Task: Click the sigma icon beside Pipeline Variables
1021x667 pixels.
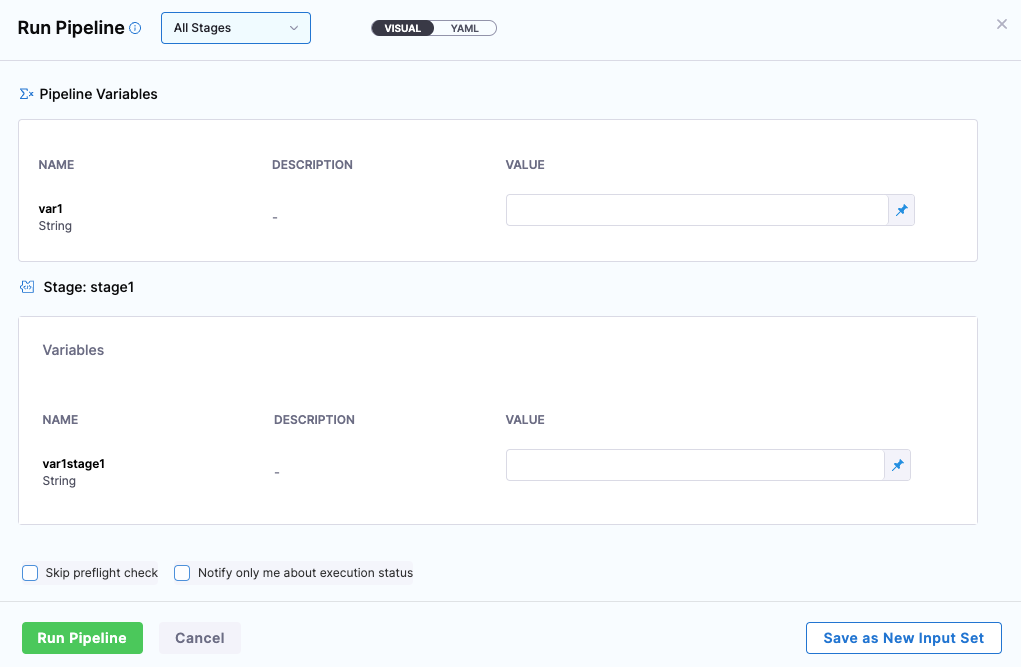Action: pyautogui.click(x=27, y=94)
